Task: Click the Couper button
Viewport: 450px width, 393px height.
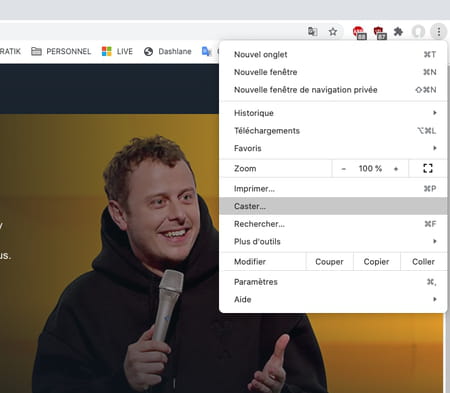Action: click(x=329, y=262)
